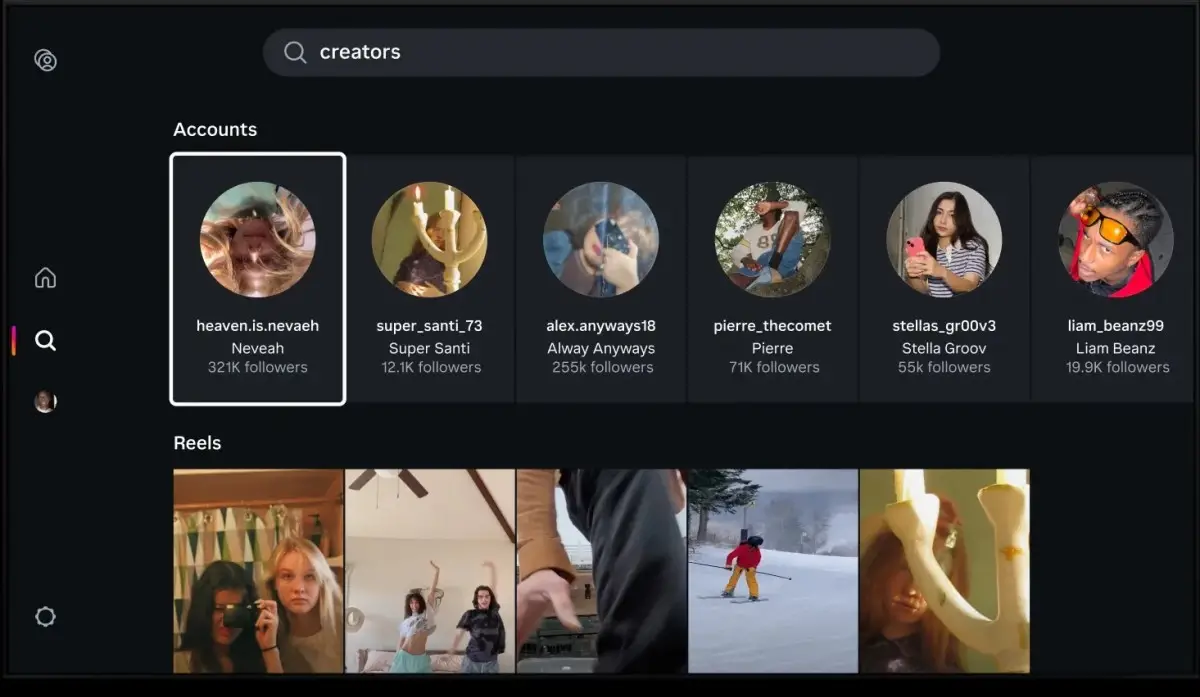Open the first reel with two girls mirror selfie
Image resolution: width=1200 pixels, height=697 pixels.
click(257, 570)
